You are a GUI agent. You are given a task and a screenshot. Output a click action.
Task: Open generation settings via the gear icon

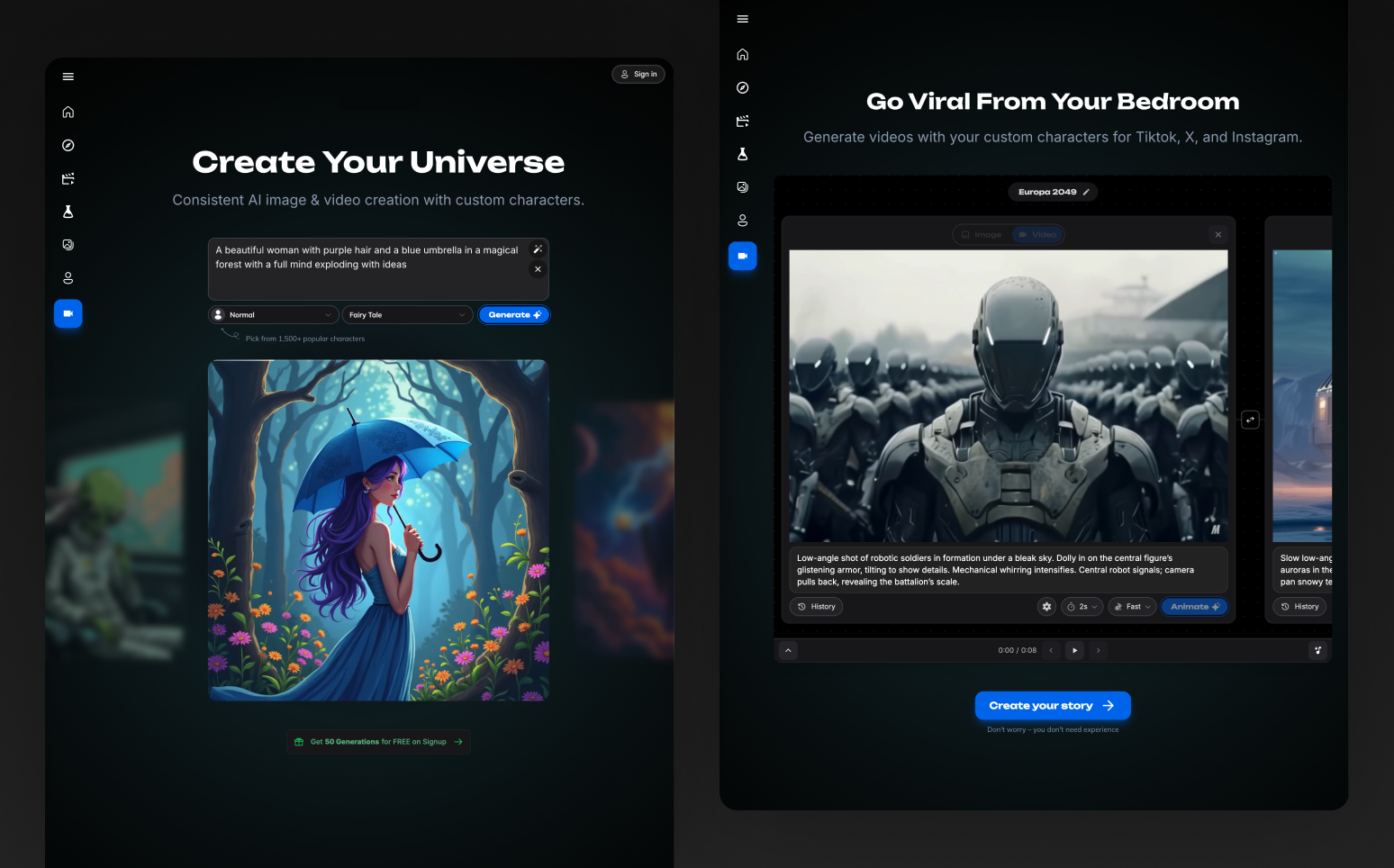(x=1046, y=606)
